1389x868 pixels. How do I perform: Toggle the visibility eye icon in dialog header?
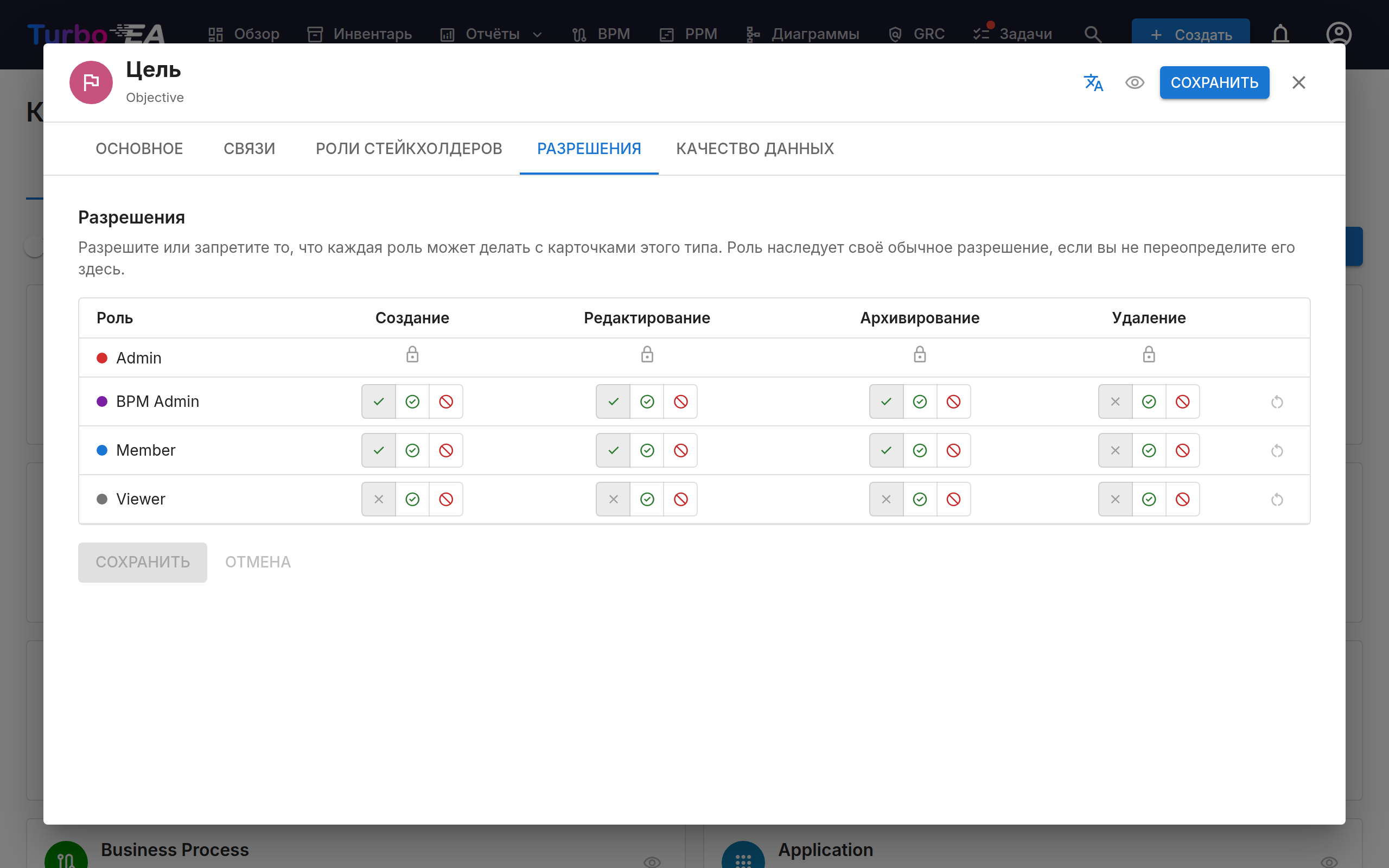coord(1135,82)
